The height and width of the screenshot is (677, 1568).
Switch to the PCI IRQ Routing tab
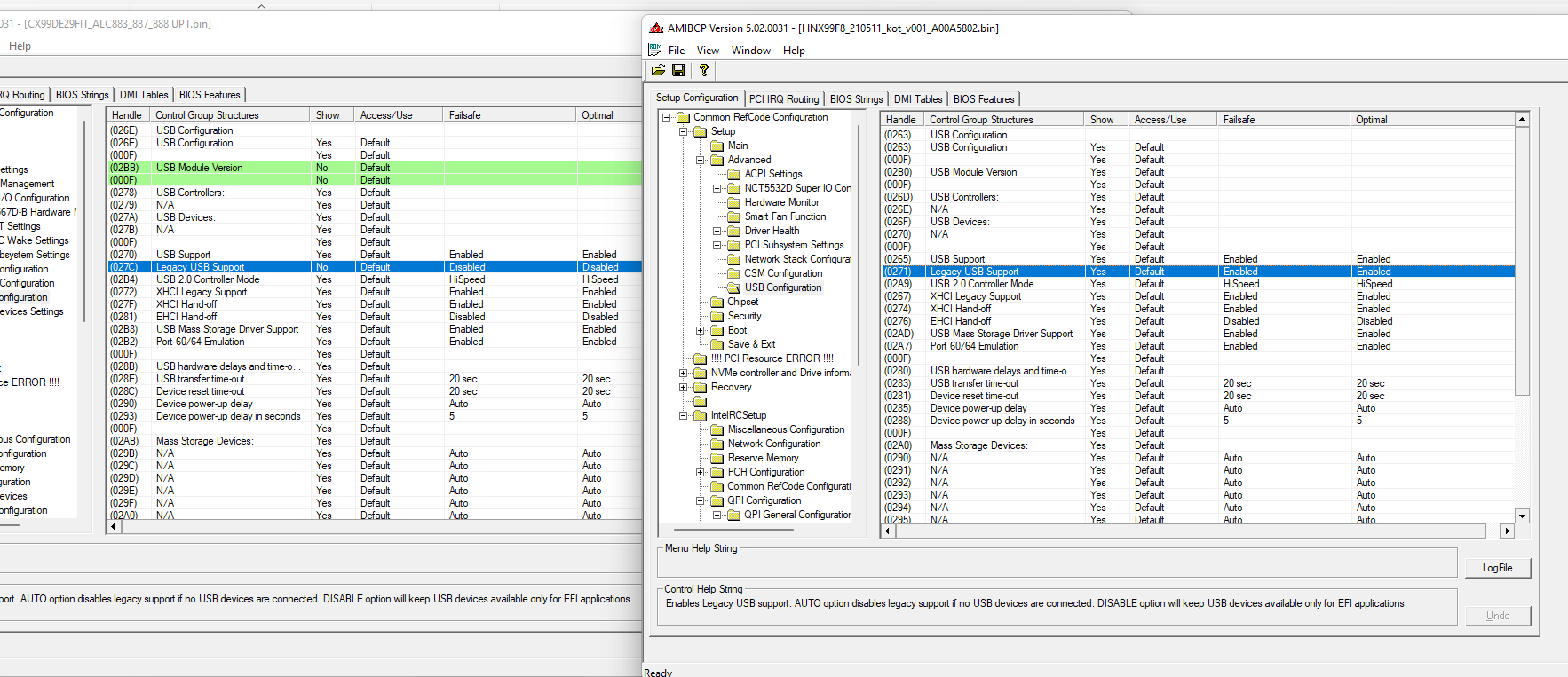pos(784,99)
